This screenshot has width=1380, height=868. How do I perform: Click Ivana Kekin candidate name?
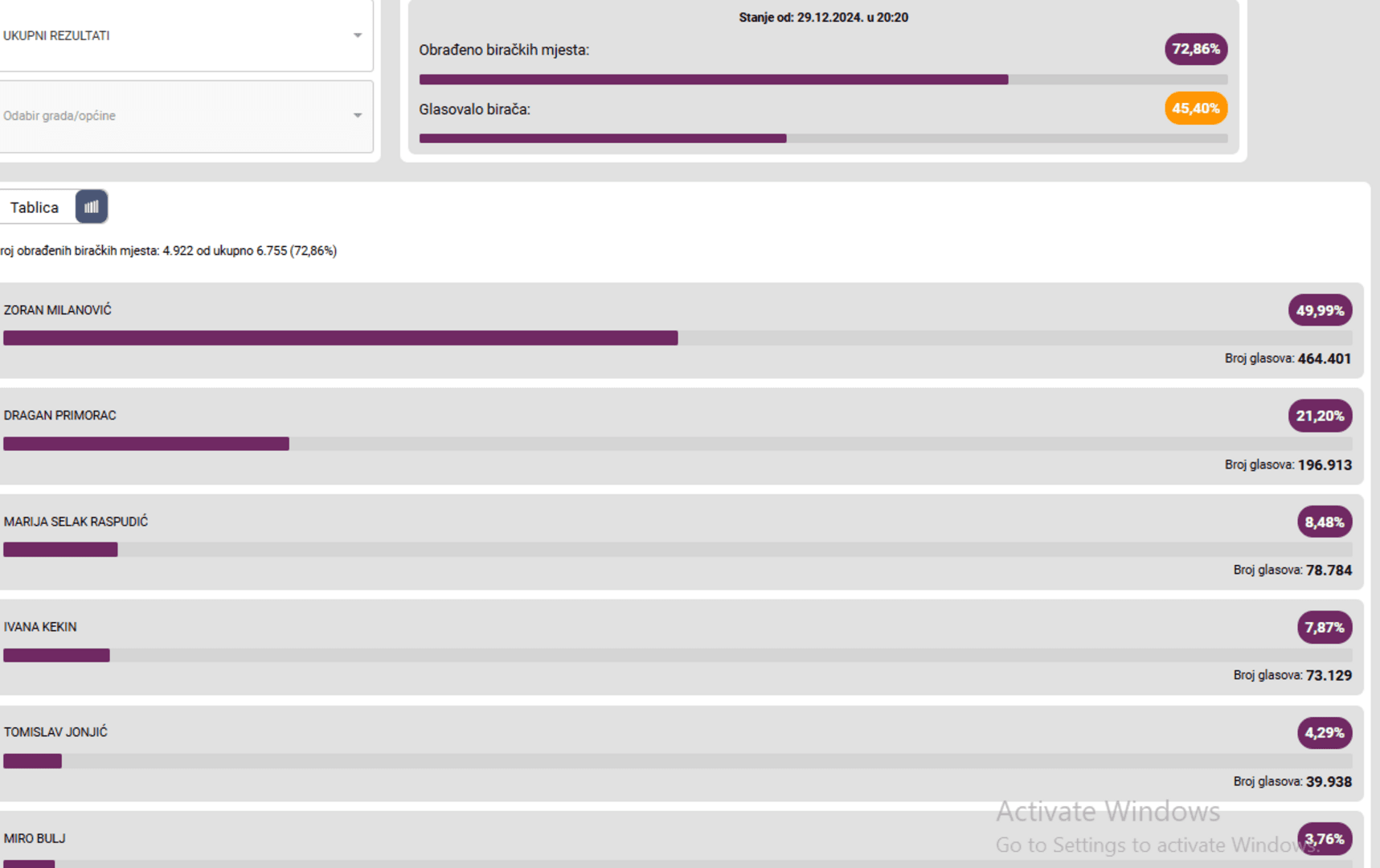[x=40, y=627]
